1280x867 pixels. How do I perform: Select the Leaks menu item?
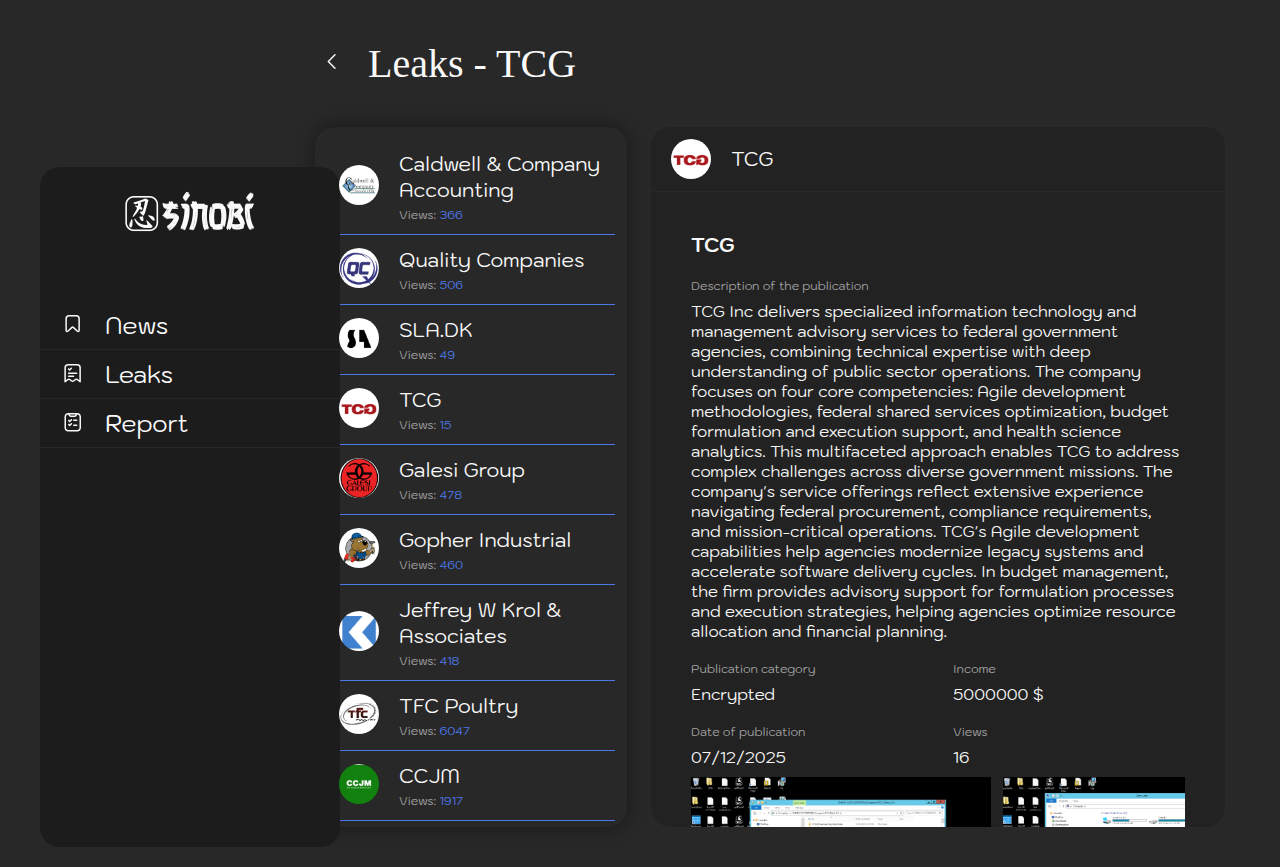click(x=139, y=375)
